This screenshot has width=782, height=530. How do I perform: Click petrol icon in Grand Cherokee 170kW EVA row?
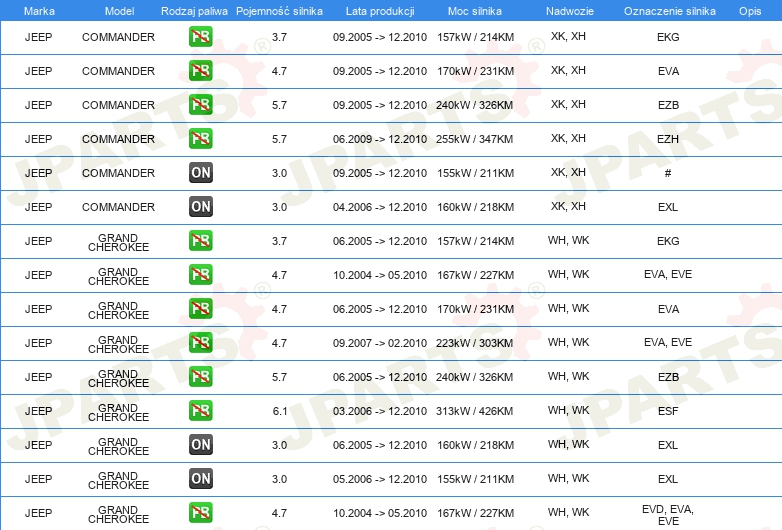click(200, 309)
